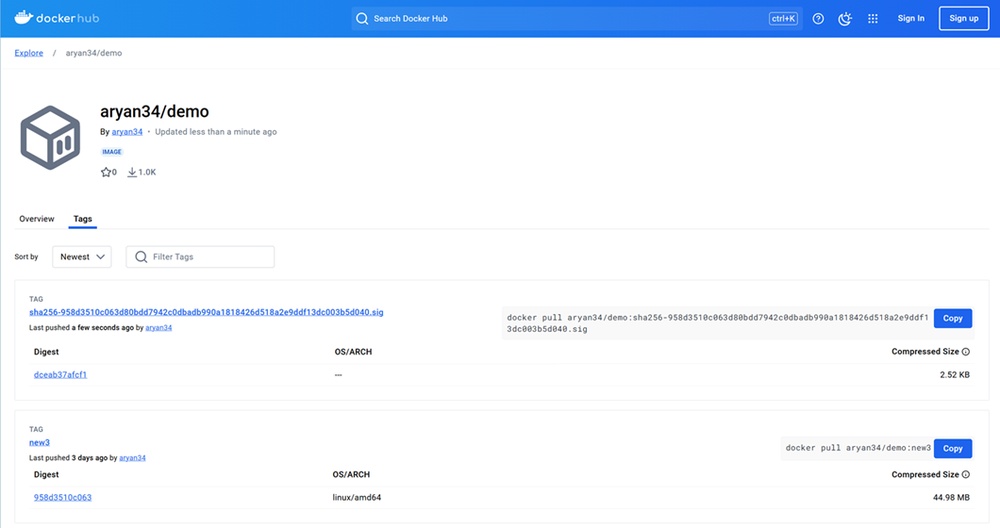Image resolution: width=1000 pixels, height=528 pixels.
Task: Open the apps grid icon
Action: tap(873, 18)
